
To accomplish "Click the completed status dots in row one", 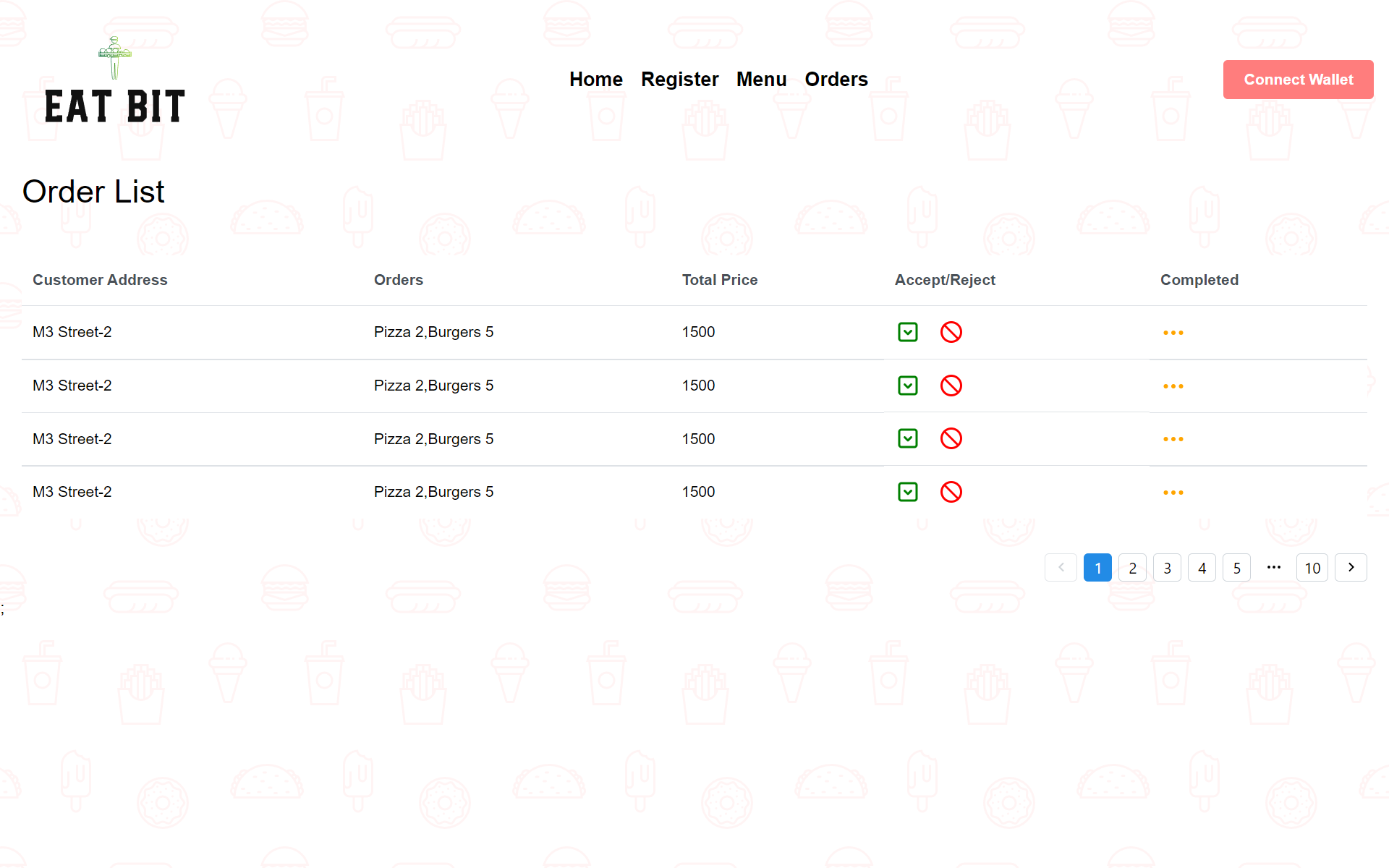I will (x=1173, y=333).
